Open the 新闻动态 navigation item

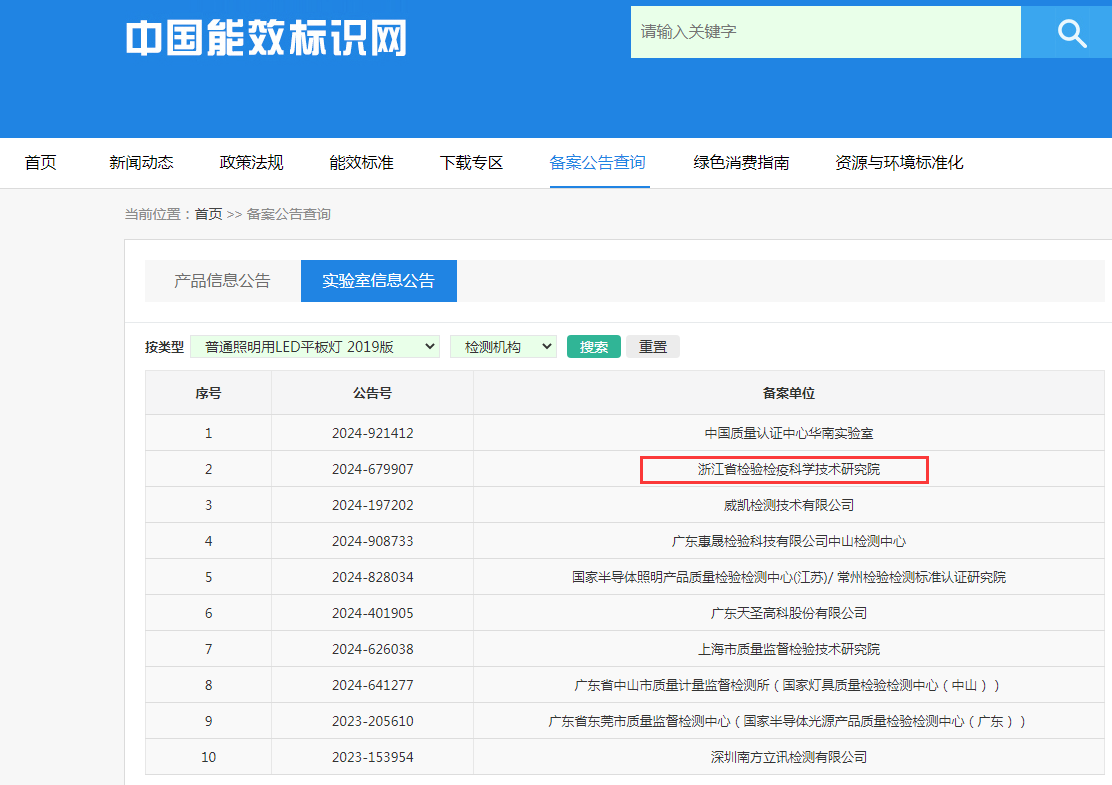click(141, 163)
